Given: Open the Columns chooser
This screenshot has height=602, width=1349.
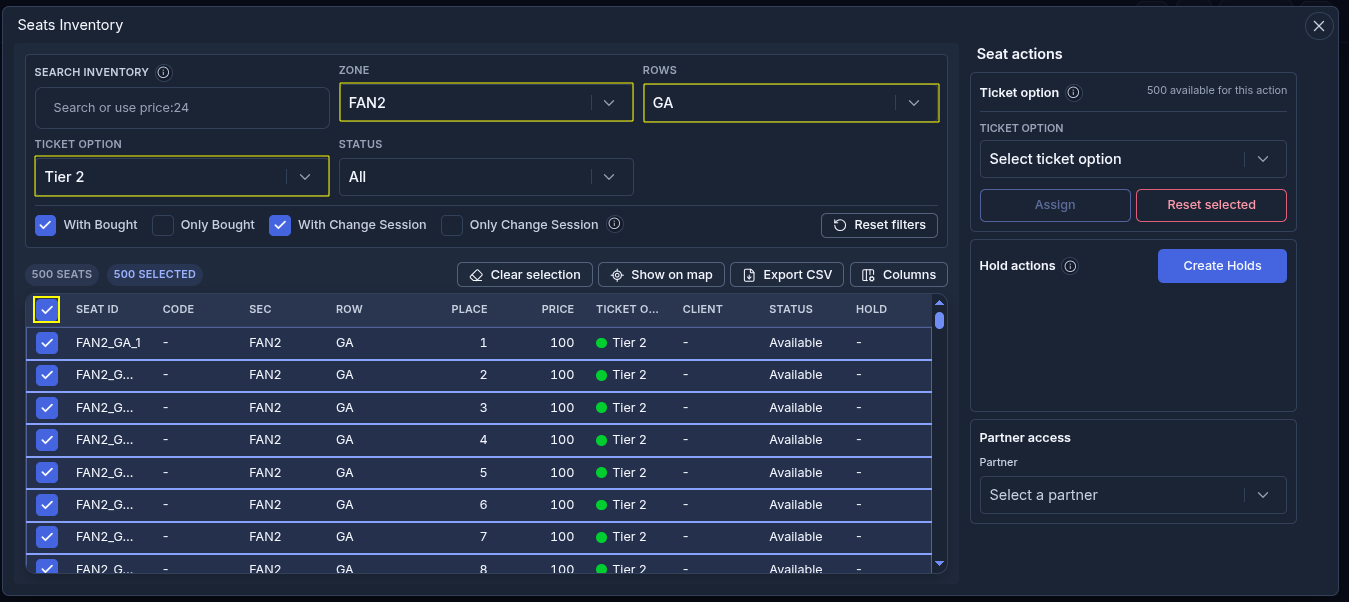Looking at the screenshot, I should pos(899,275).
